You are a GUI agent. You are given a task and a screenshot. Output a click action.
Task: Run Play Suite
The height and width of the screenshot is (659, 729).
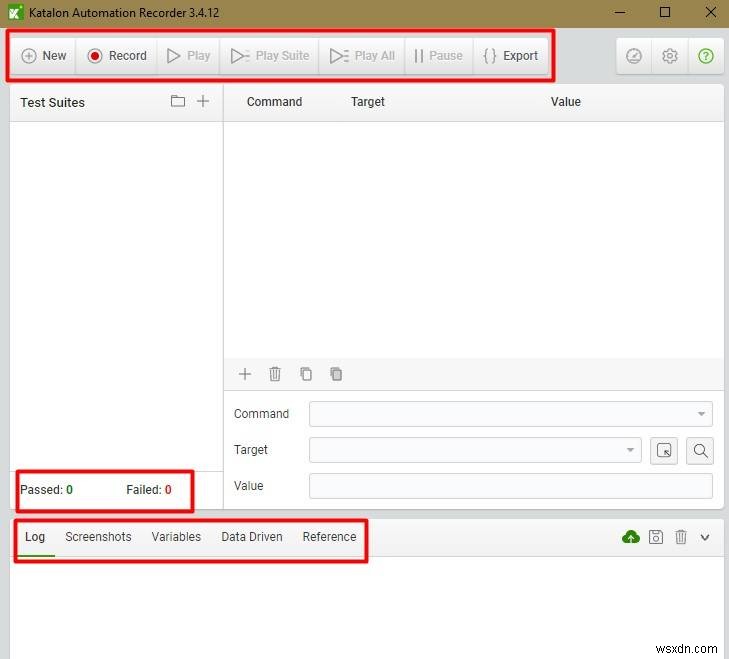pos(270,56)
